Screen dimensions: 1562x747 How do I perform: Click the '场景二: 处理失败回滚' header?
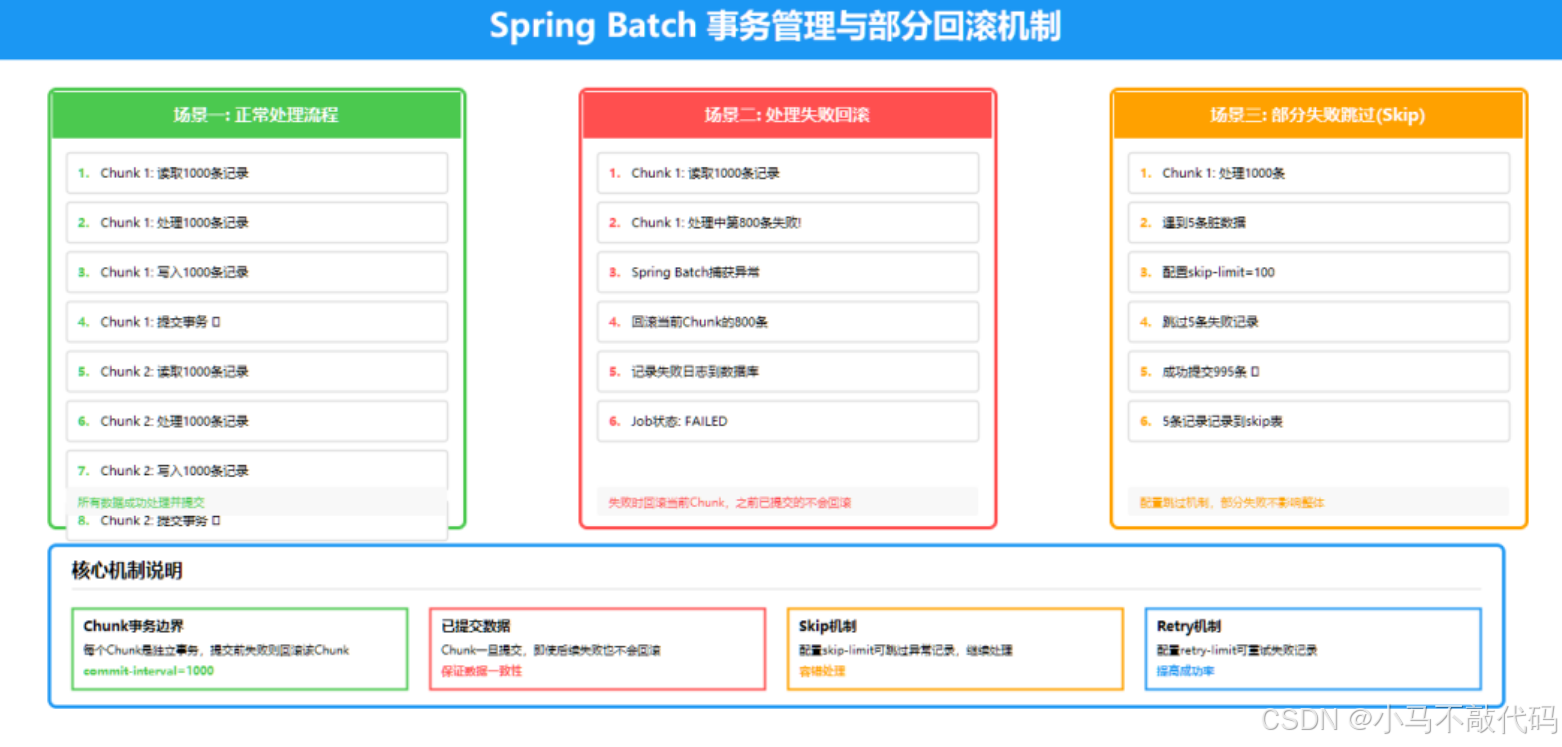pos(787,115)
